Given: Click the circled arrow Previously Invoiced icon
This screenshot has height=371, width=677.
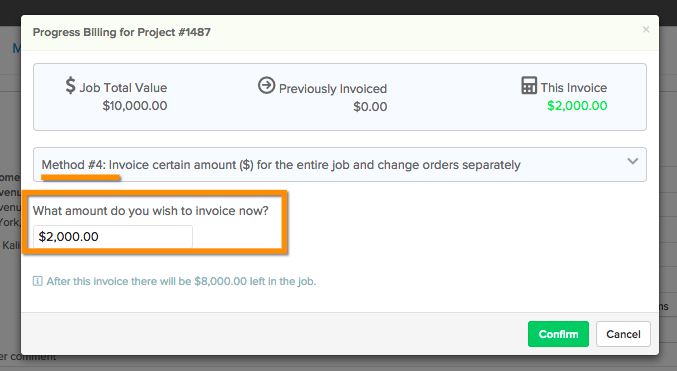Looking at the screenshot, I should point(266,85).
